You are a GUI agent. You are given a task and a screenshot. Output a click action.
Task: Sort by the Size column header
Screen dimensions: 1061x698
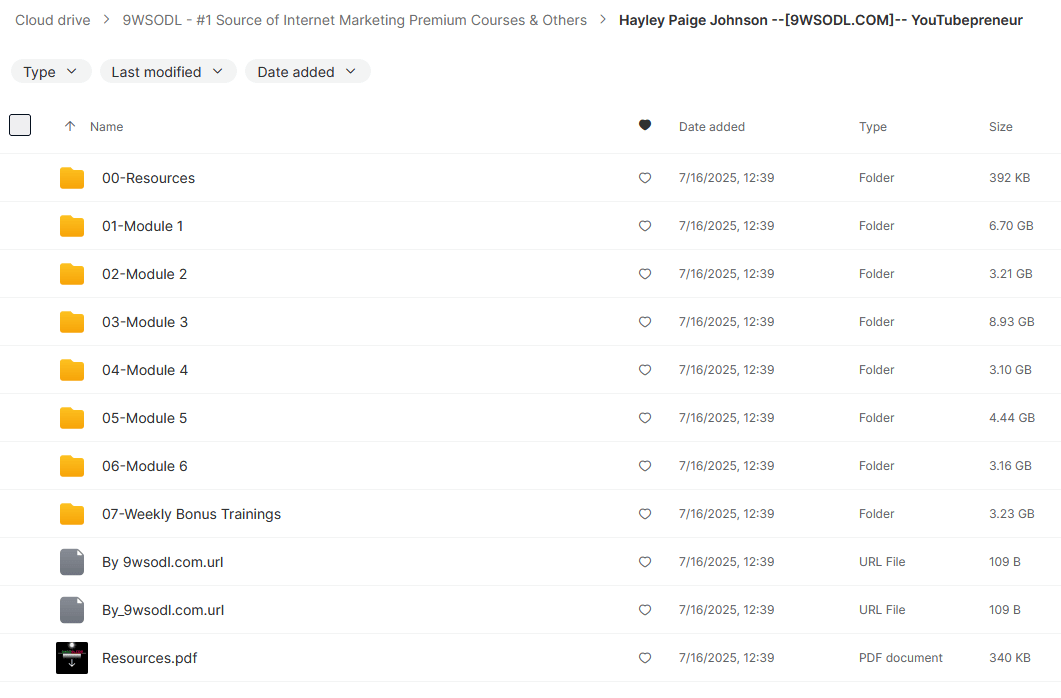1000,127
